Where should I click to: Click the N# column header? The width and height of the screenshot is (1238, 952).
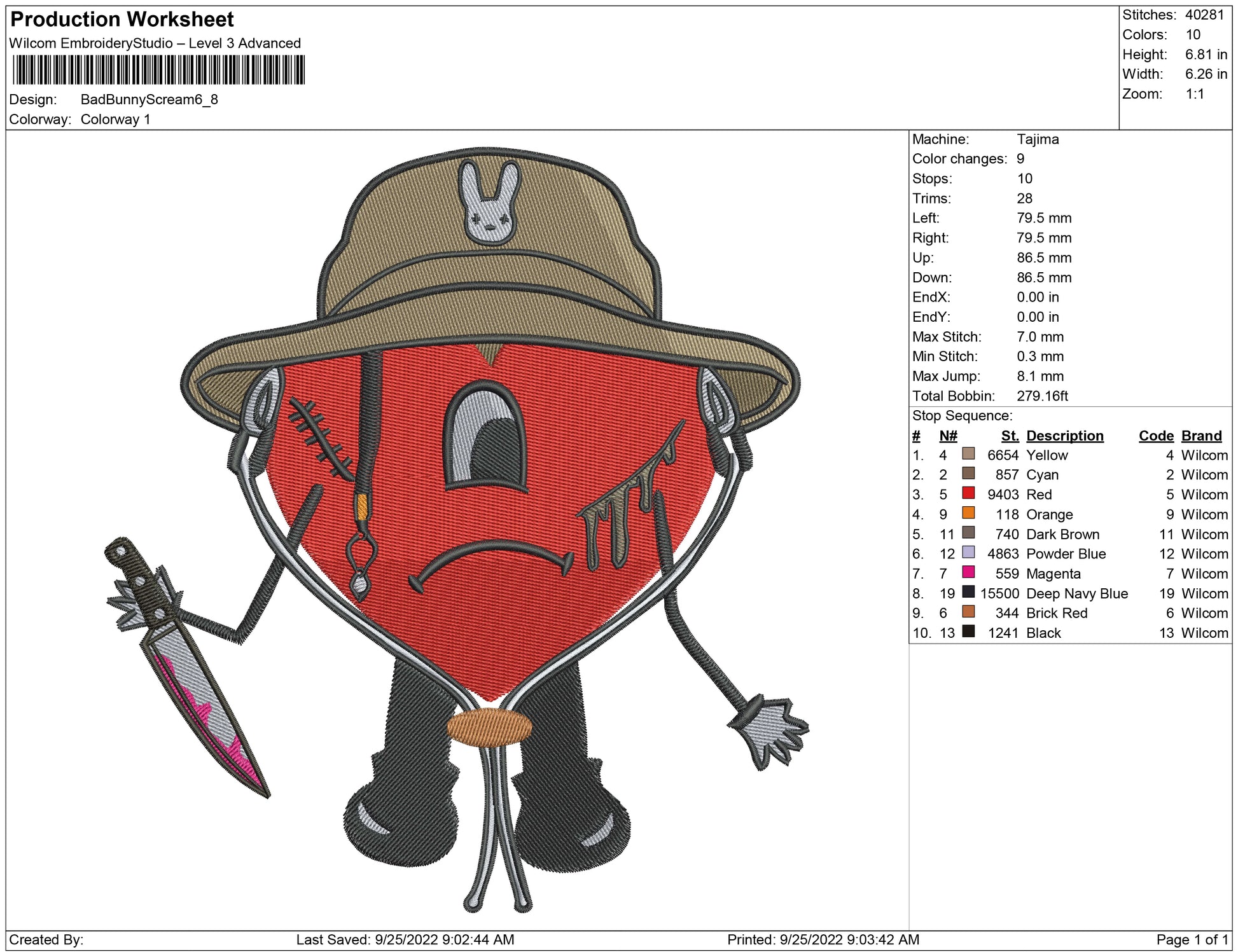point(948,436)
